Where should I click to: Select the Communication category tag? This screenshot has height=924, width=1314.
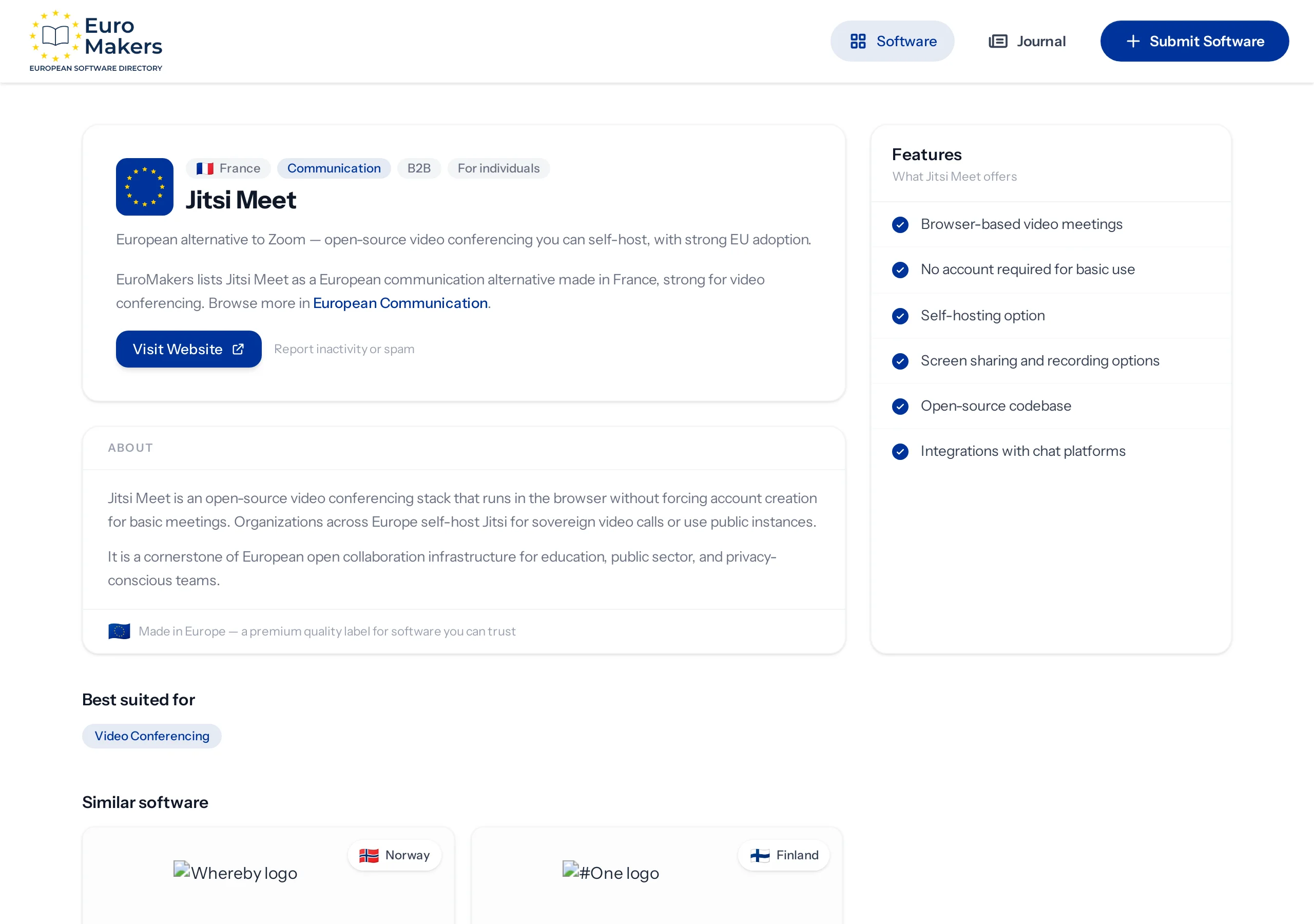[x=334, y=168]
